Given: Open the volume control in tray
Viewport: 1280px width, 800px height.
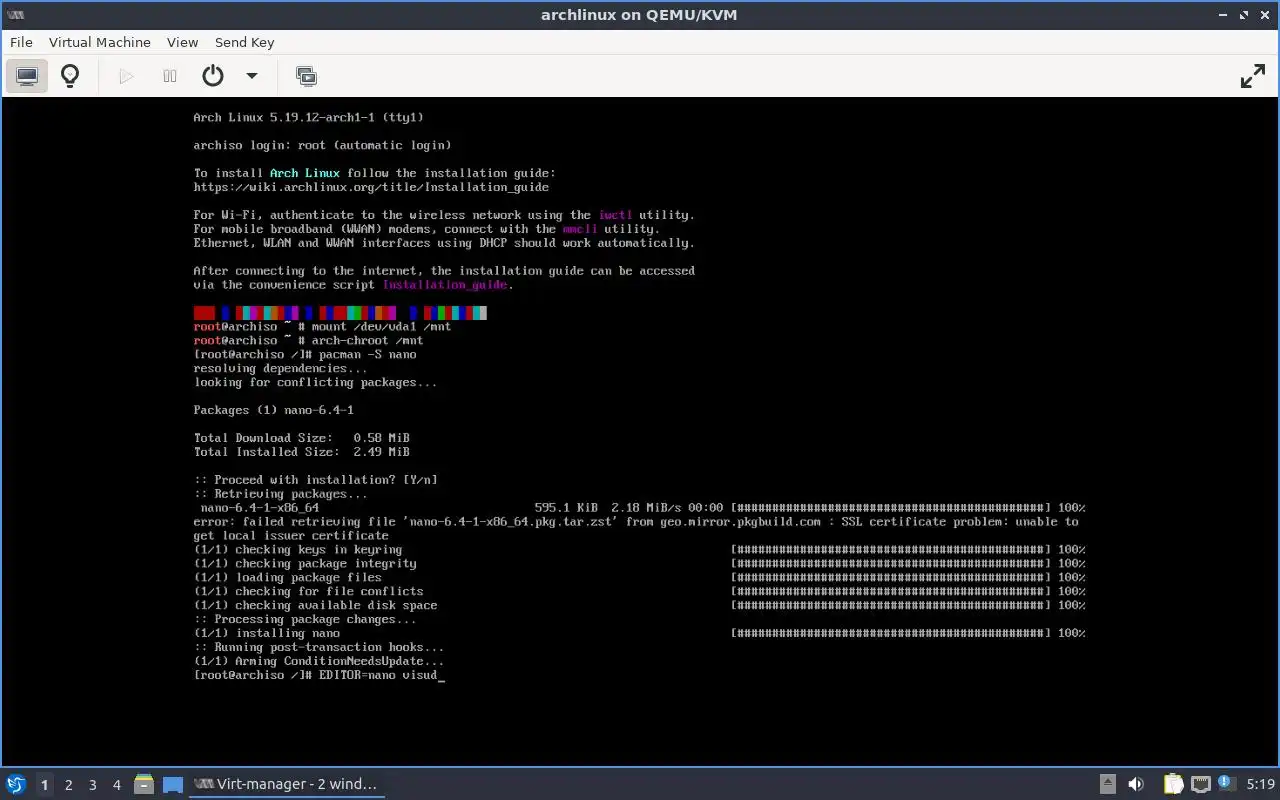Looking at the screenshot, I should pyautogui.click(x=1136, y=784).
